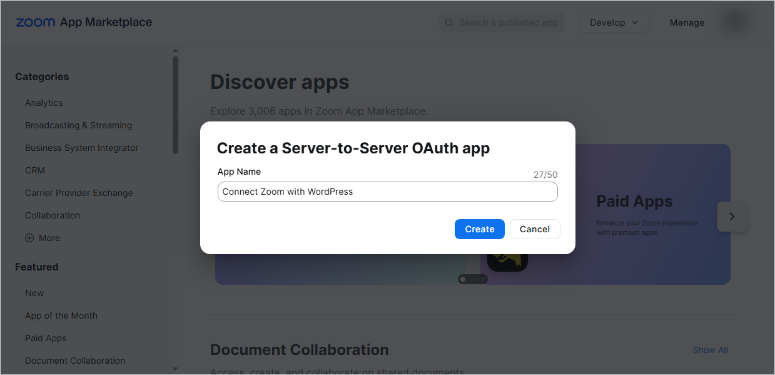This screenshot has height=375, width=775.
Task: Focus the App Name input field
Action: point(388,192)
